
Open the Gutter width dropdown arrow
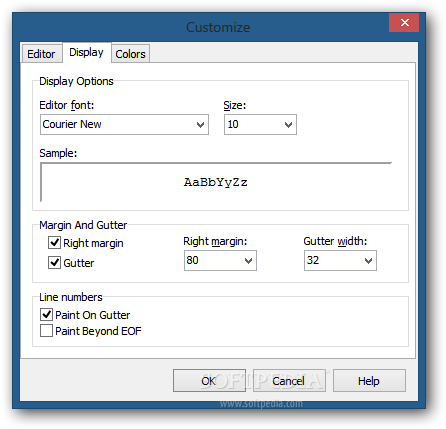point(368,261)
